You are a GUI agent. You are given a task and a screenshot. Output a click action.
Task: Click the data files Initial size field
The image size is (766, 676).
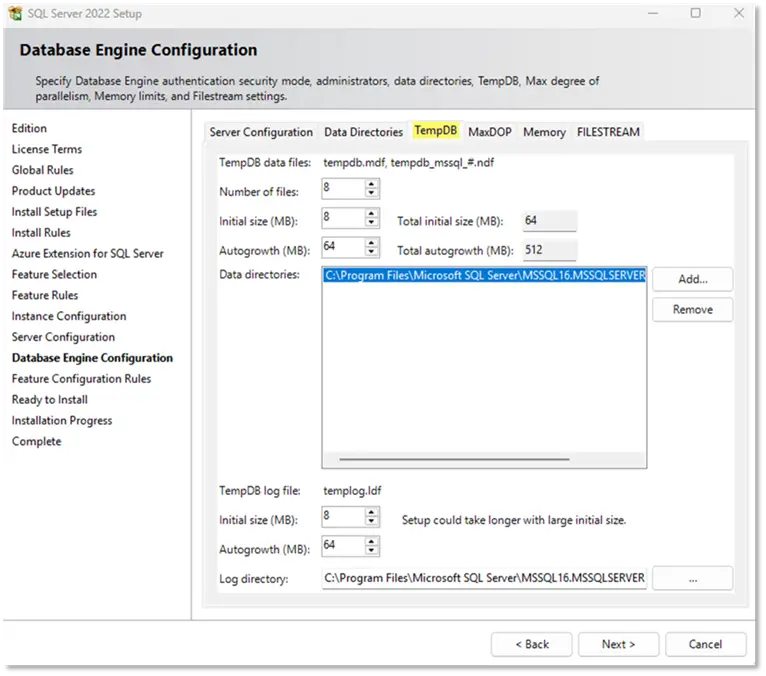tap(343, 218)
